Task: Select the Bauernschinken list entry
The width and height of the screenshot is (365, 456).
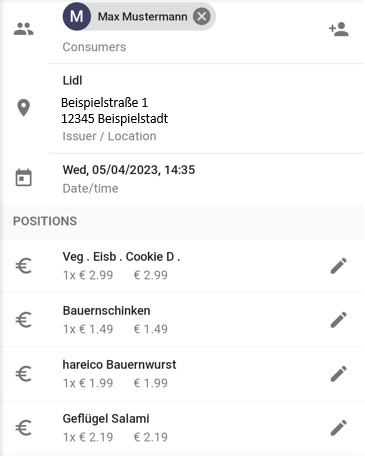Action: (182, 320)
